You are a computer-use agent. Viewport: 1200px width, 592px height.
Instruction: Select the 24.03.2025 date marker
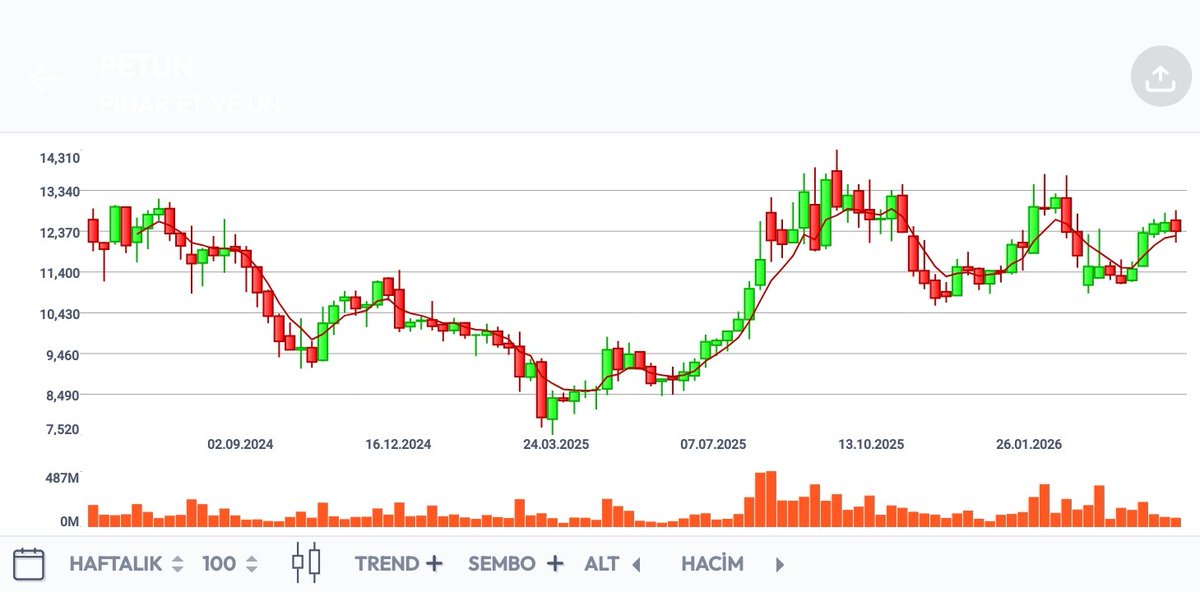[556, 444]
